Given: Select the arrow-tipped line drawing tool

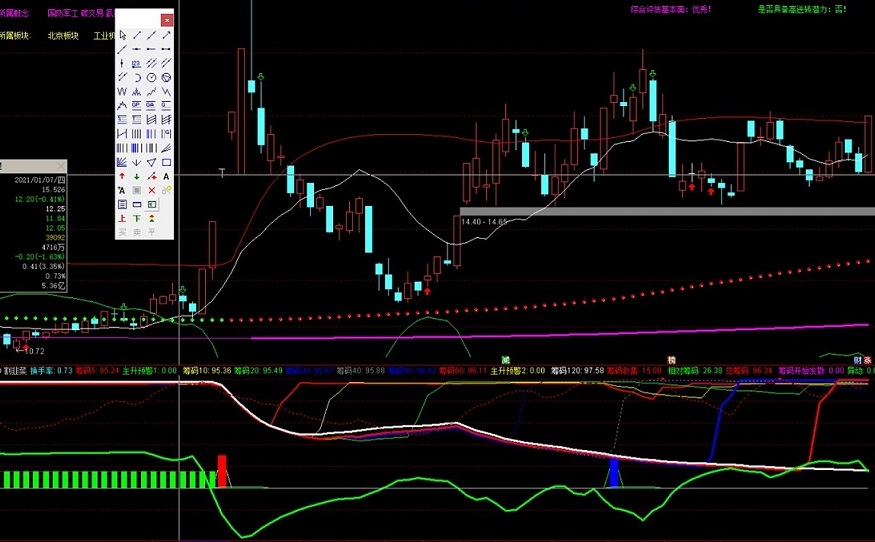Looking at the screenshot, I should pos(166,35).
